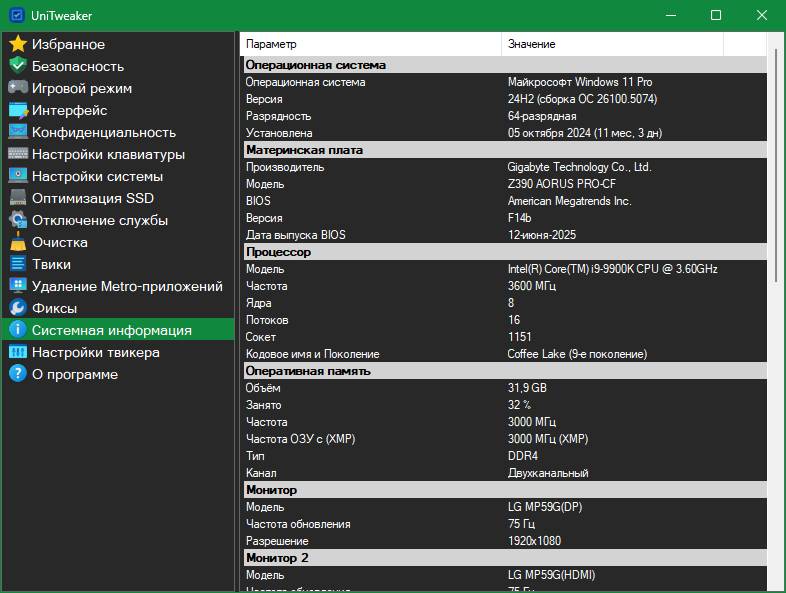This screenshot has height=593, width=786.
Task: Click the DDR4 memory type value
Action: click(523, 456)
